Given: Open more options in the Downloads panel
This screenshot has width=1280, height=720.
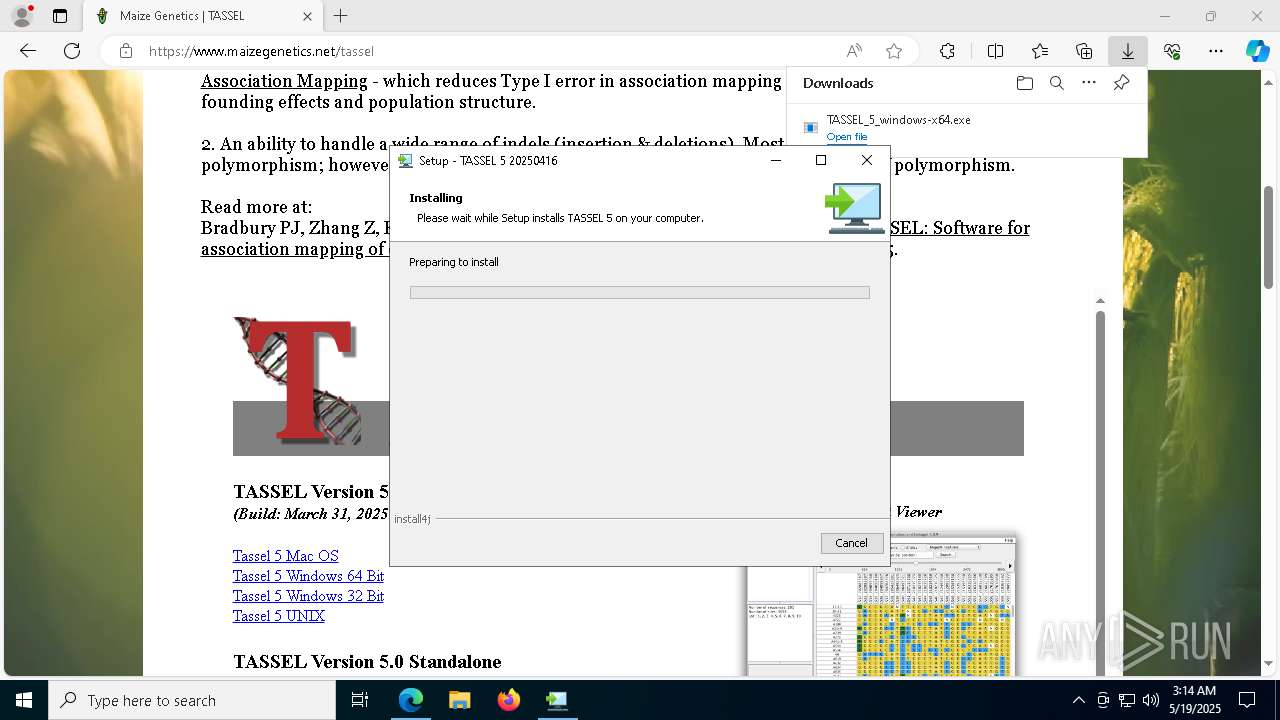Looking at the screenshot, I should pyautogui.click(x=1089, y=83).
